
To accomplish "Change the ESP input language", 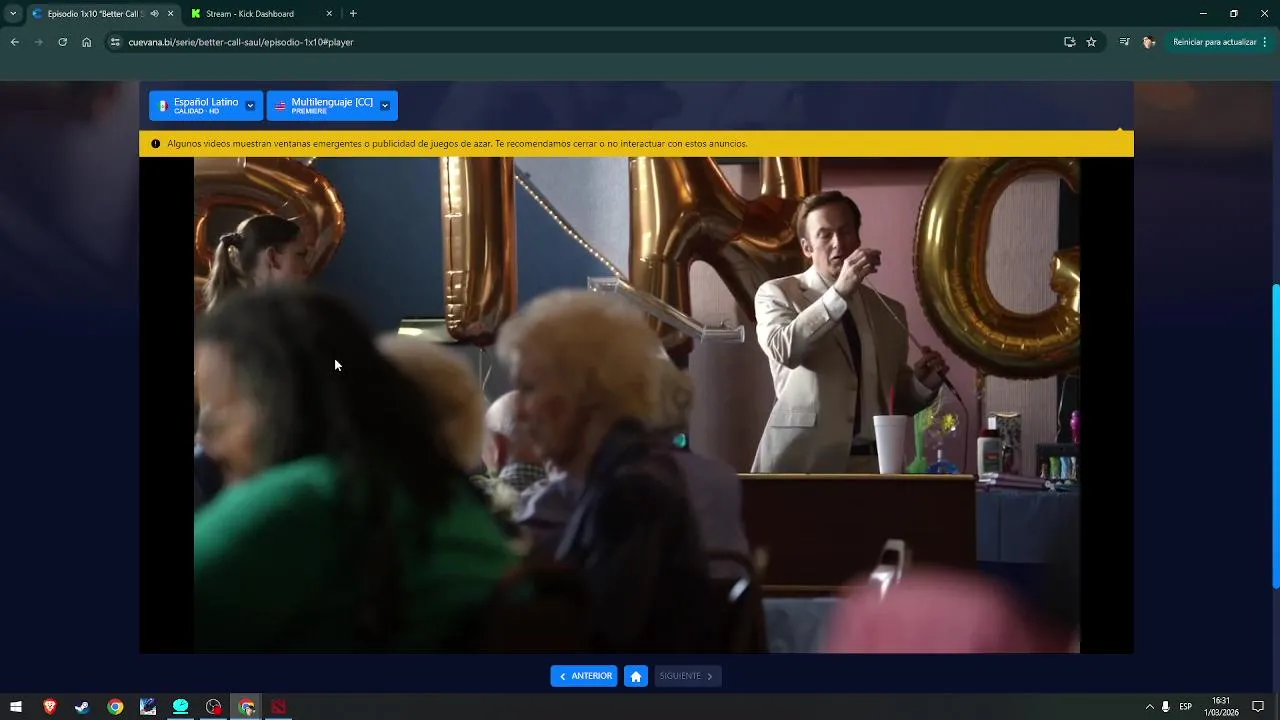I will 1185,707.
